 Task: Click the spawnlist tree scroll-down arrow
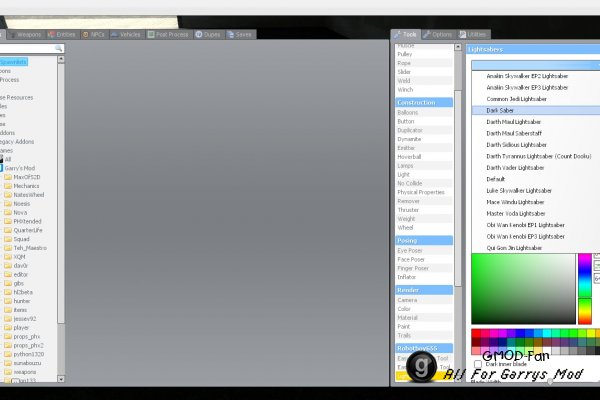pyautogui.click(x=61, y=379)
